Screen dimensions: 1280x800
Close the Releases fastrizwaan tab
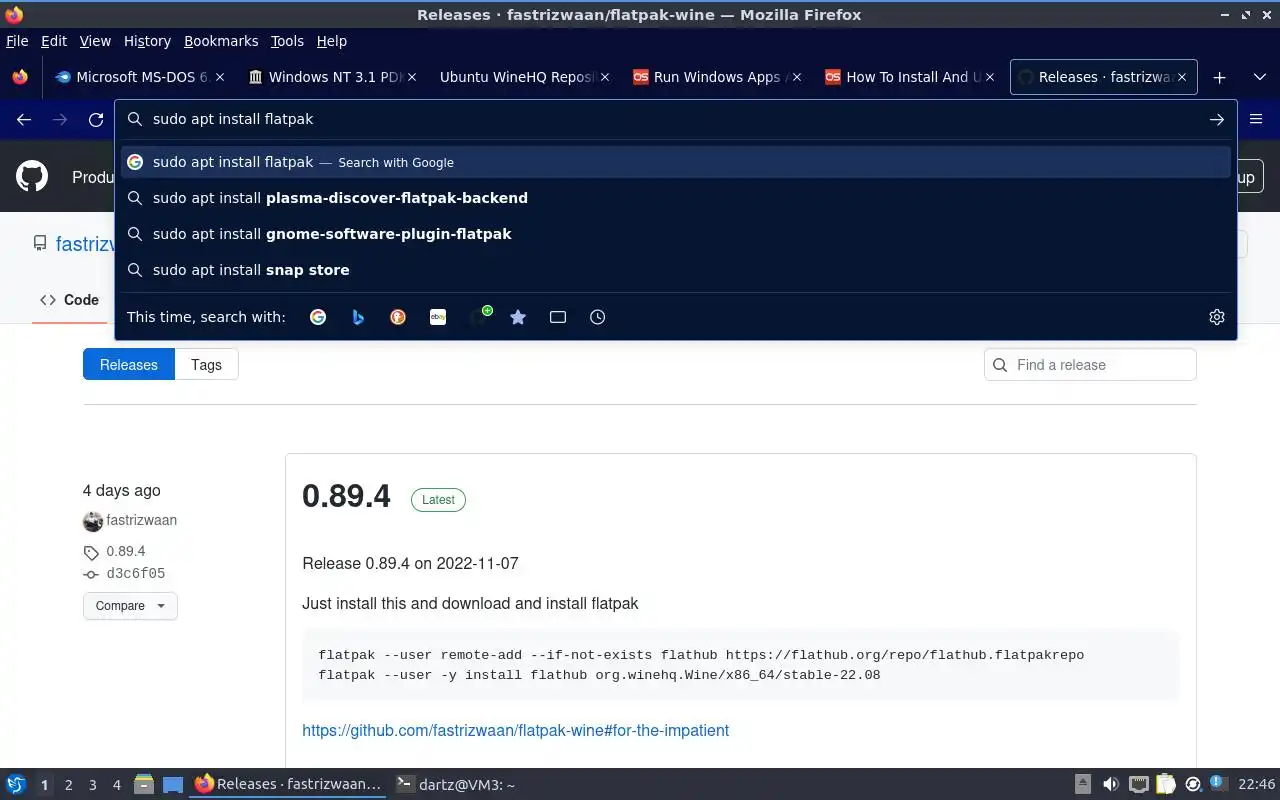(1181, 77)
